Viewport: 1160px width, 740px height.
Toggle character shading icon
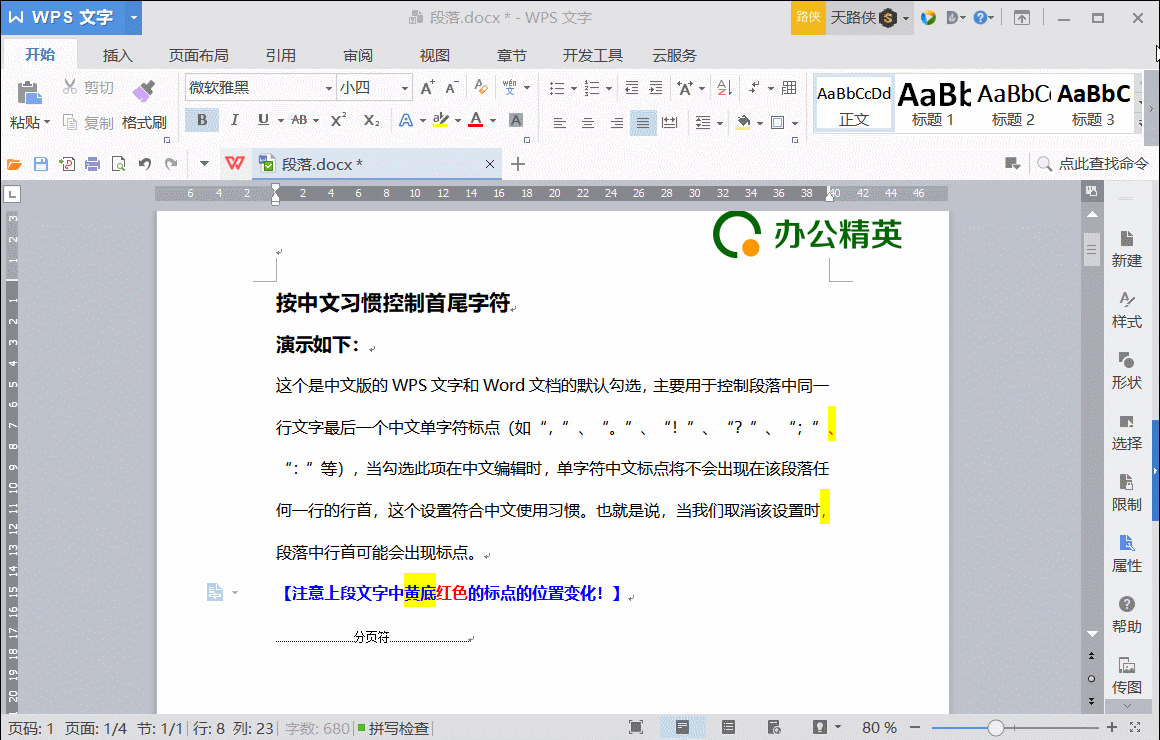(x=516, y=120)
